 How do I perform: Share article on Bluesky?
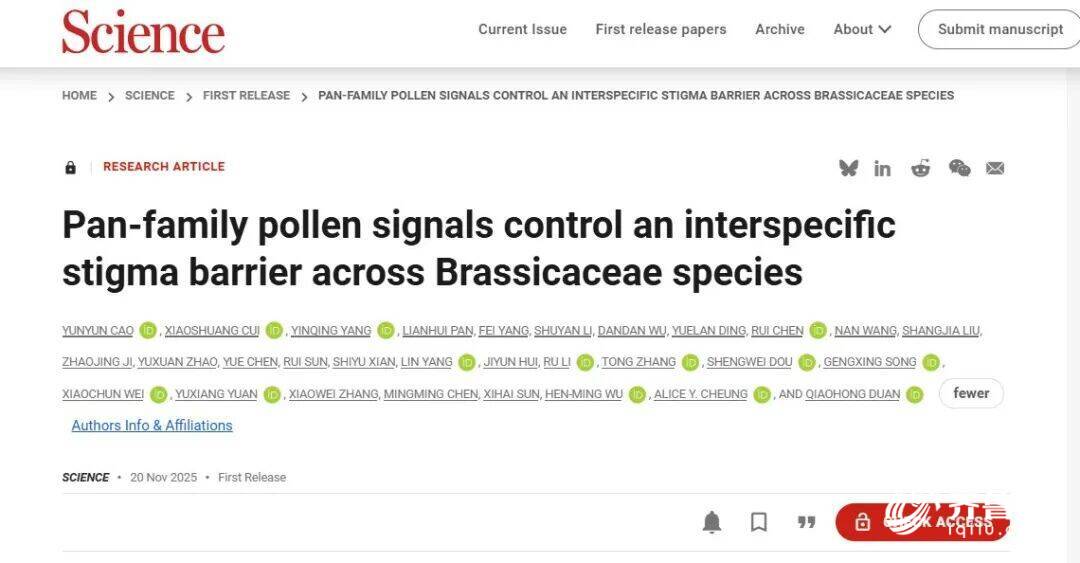tap(849, 168)
